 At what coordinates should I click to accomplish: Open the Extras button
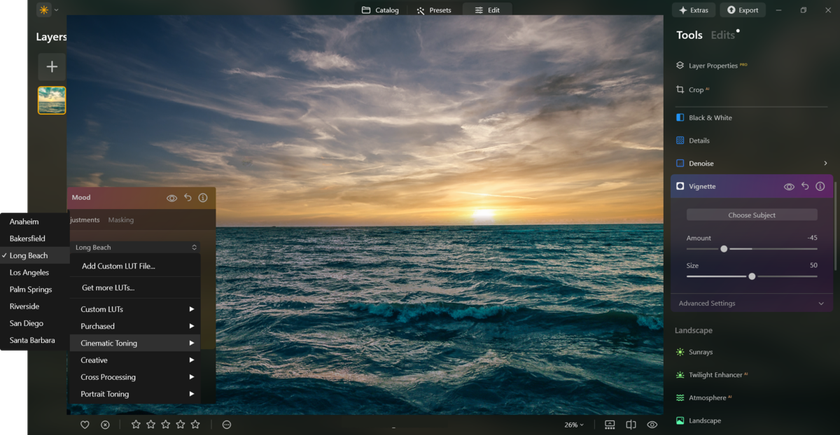[694, 10]
